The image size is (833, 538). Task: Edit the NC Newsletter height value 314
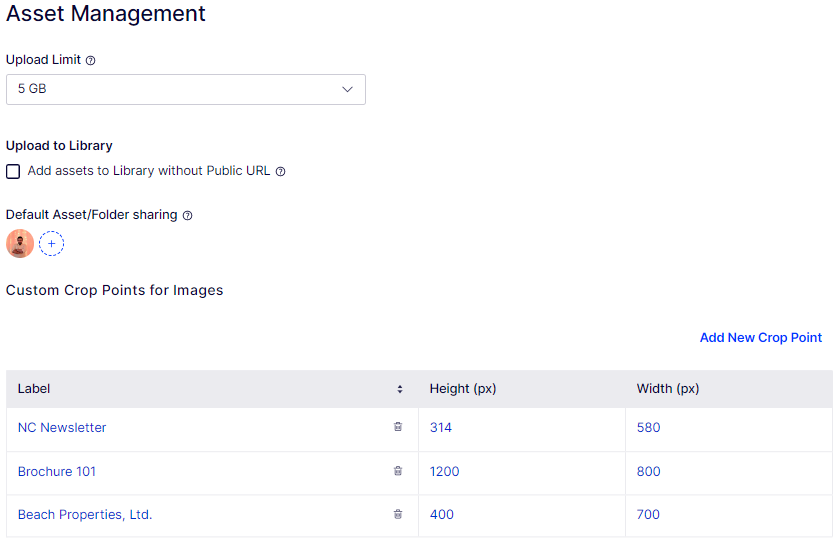coord(441,428)
